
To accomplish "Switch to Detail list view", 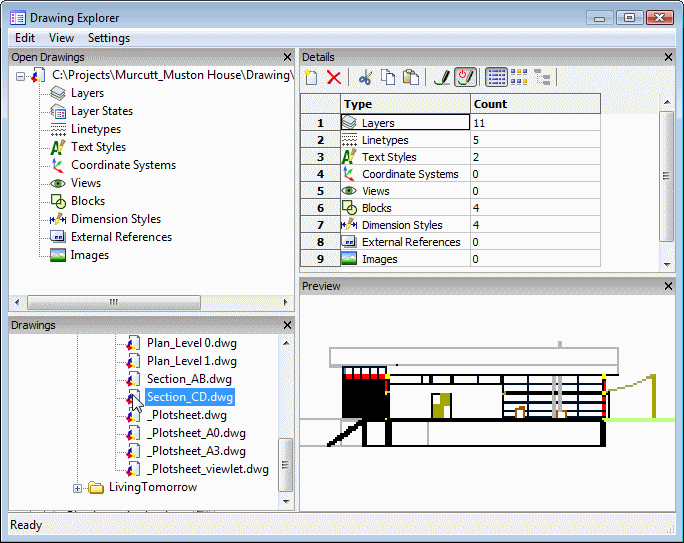I will 496,78.
